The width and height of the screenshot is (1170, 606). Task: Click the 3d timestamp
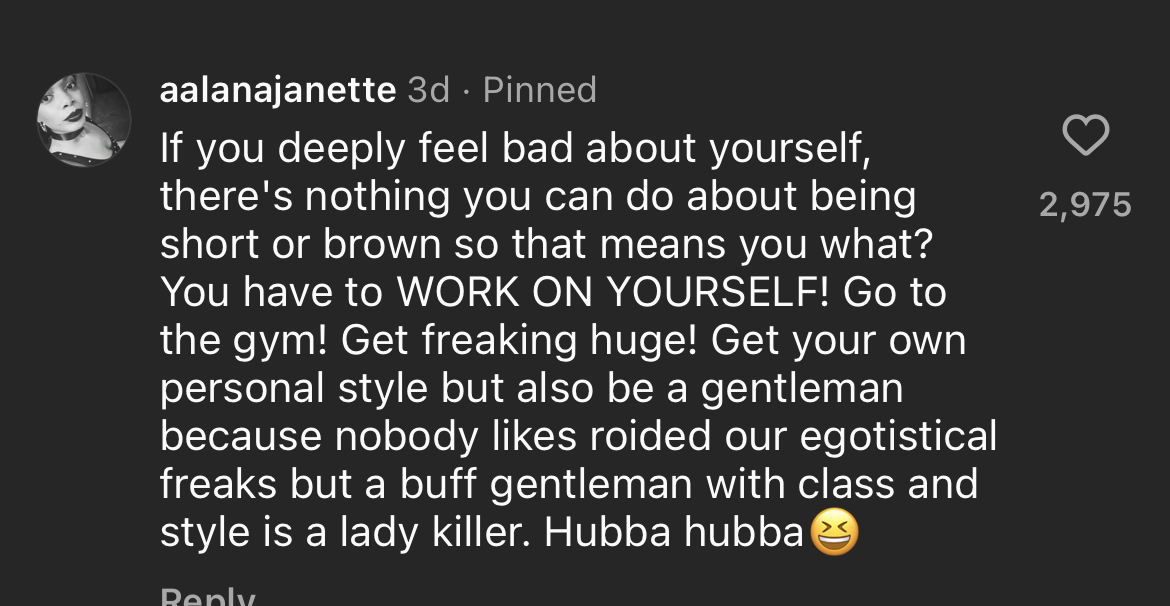[429, 90]
